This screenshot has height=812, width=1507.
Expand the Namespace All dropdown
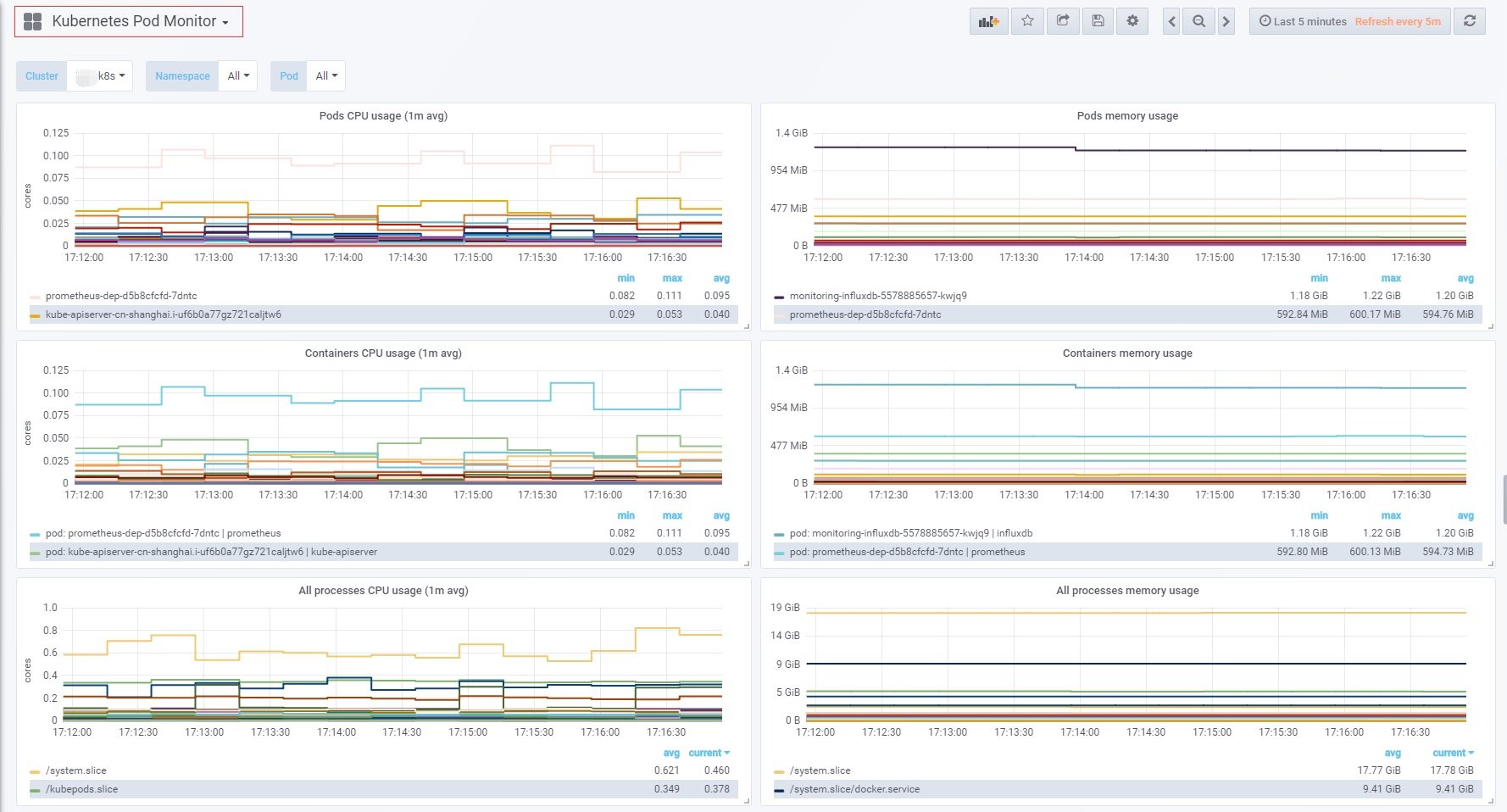coord(238,75)
